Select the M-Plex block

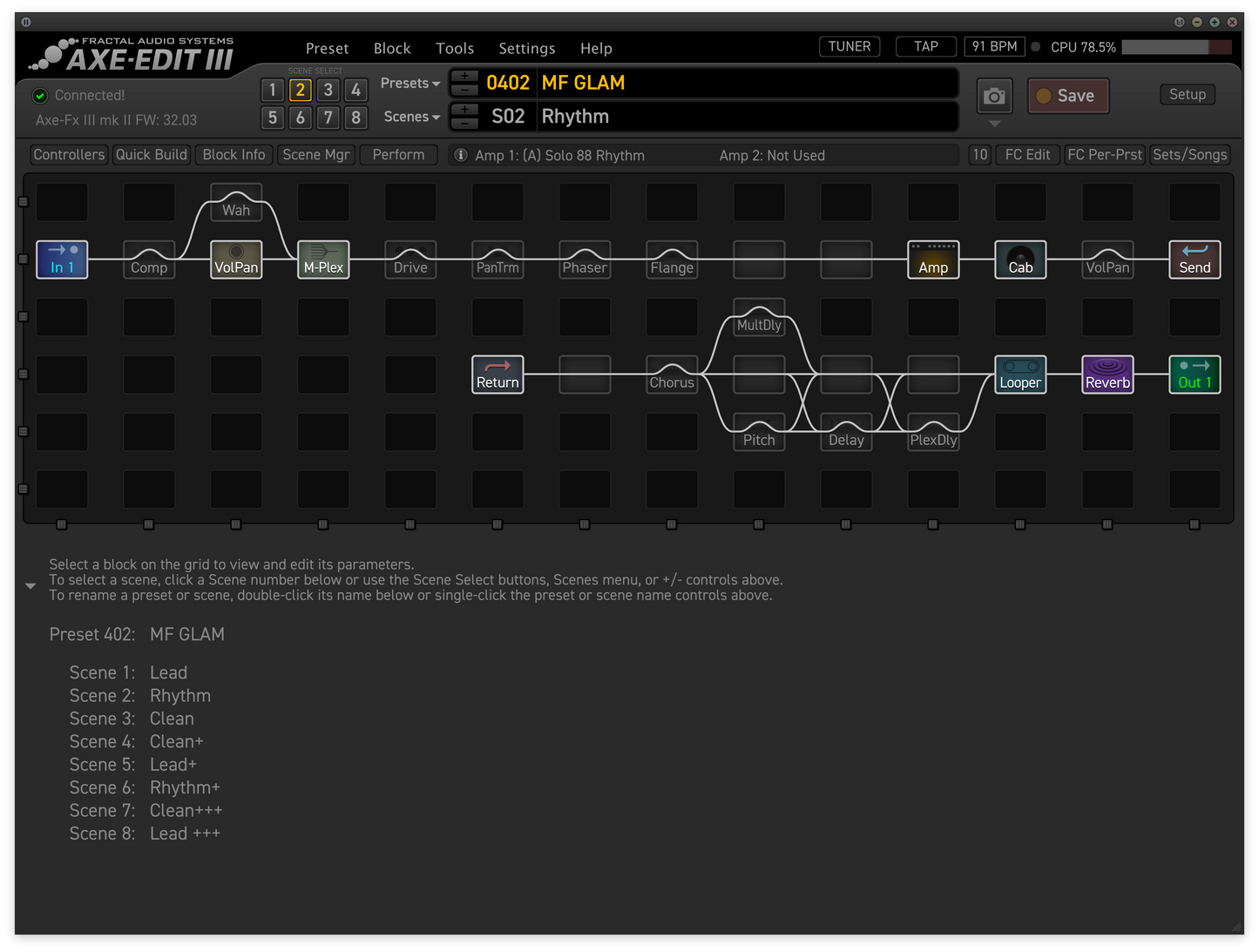323,260
